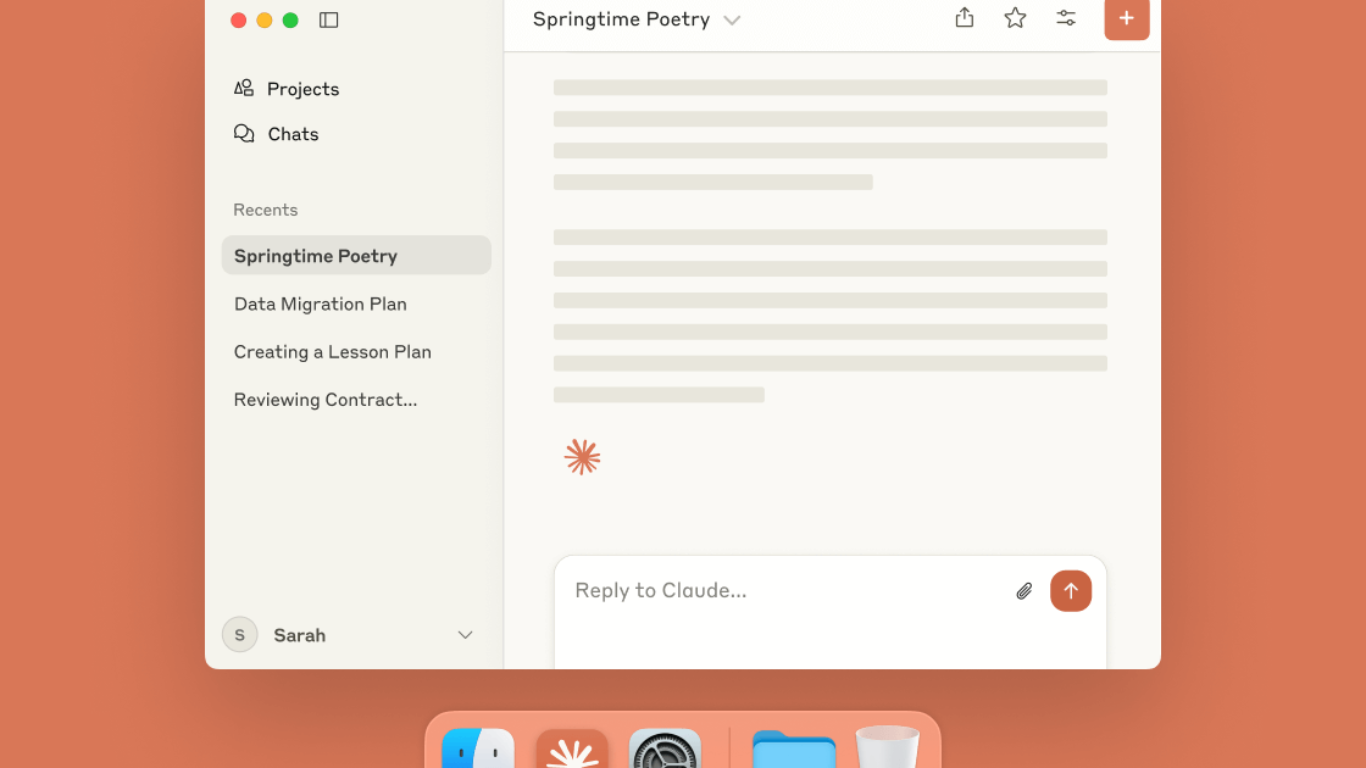Click Sarah's profile avatar
This screenshot has width=1366, height=768.
[x=240, y=635]
